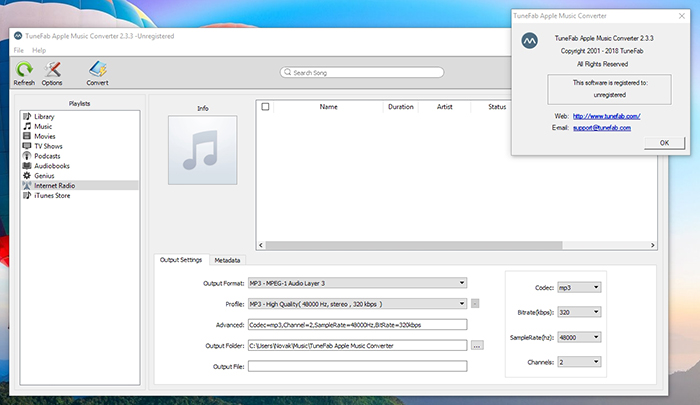Click the TuneFab logo in title bar

18,36
